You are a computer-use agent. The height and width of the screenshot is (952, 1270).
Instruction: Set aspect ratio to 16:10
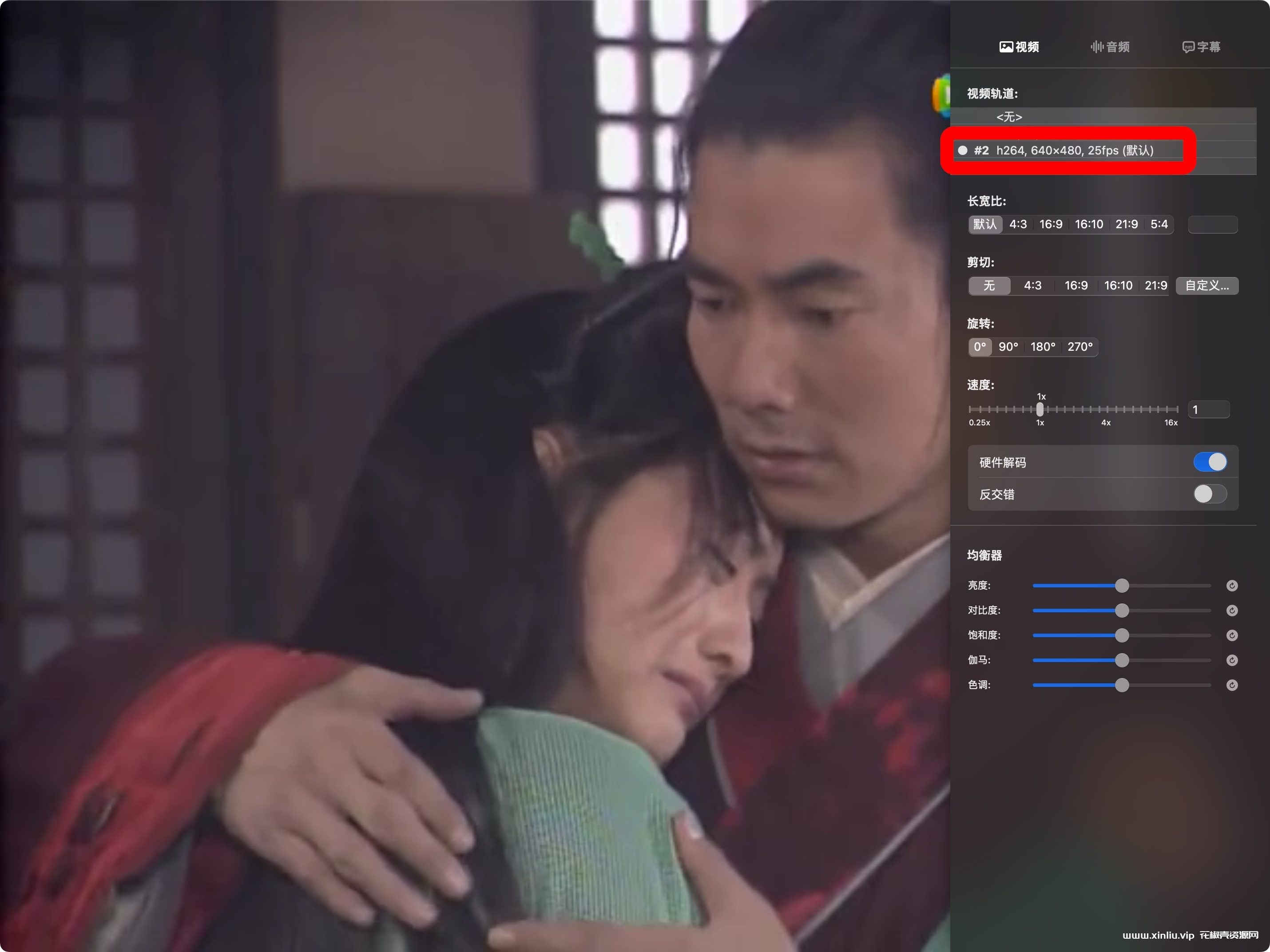pos(1089,225)
